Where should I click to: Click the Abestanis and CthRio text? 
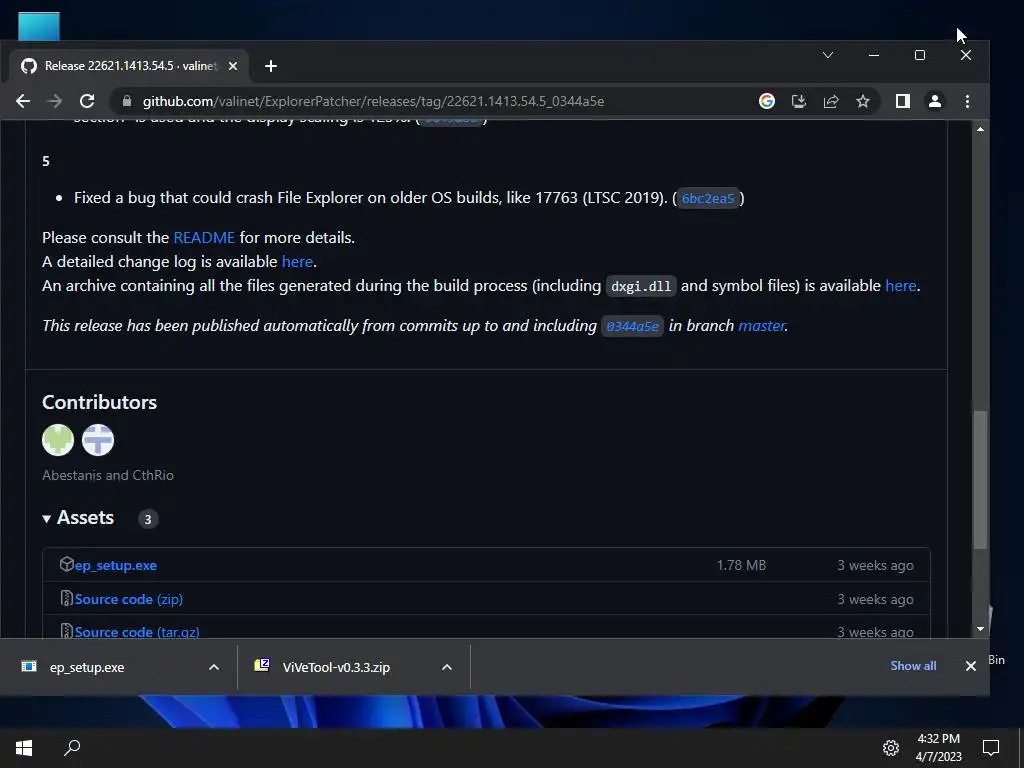coord(108,475)
